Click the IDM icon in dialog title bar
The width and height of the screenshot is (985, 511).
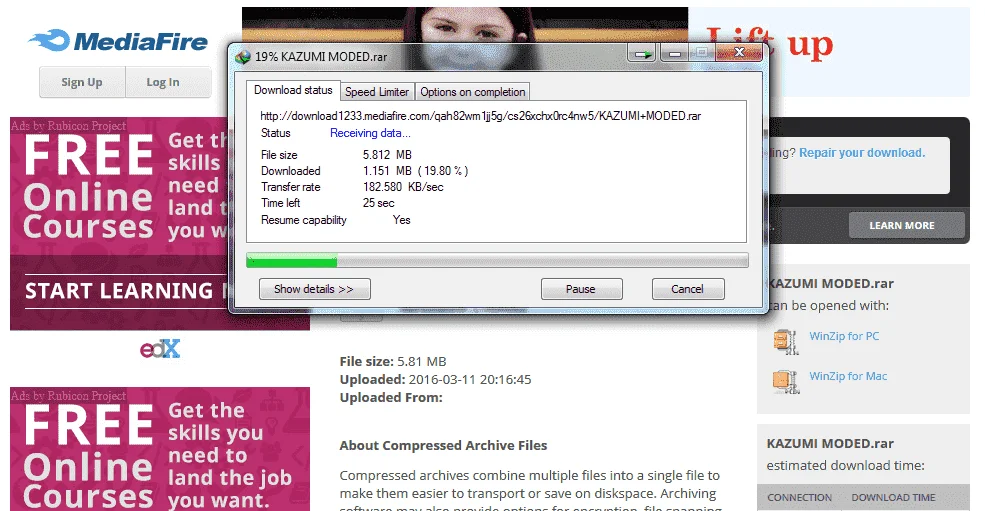click(242, 57)
